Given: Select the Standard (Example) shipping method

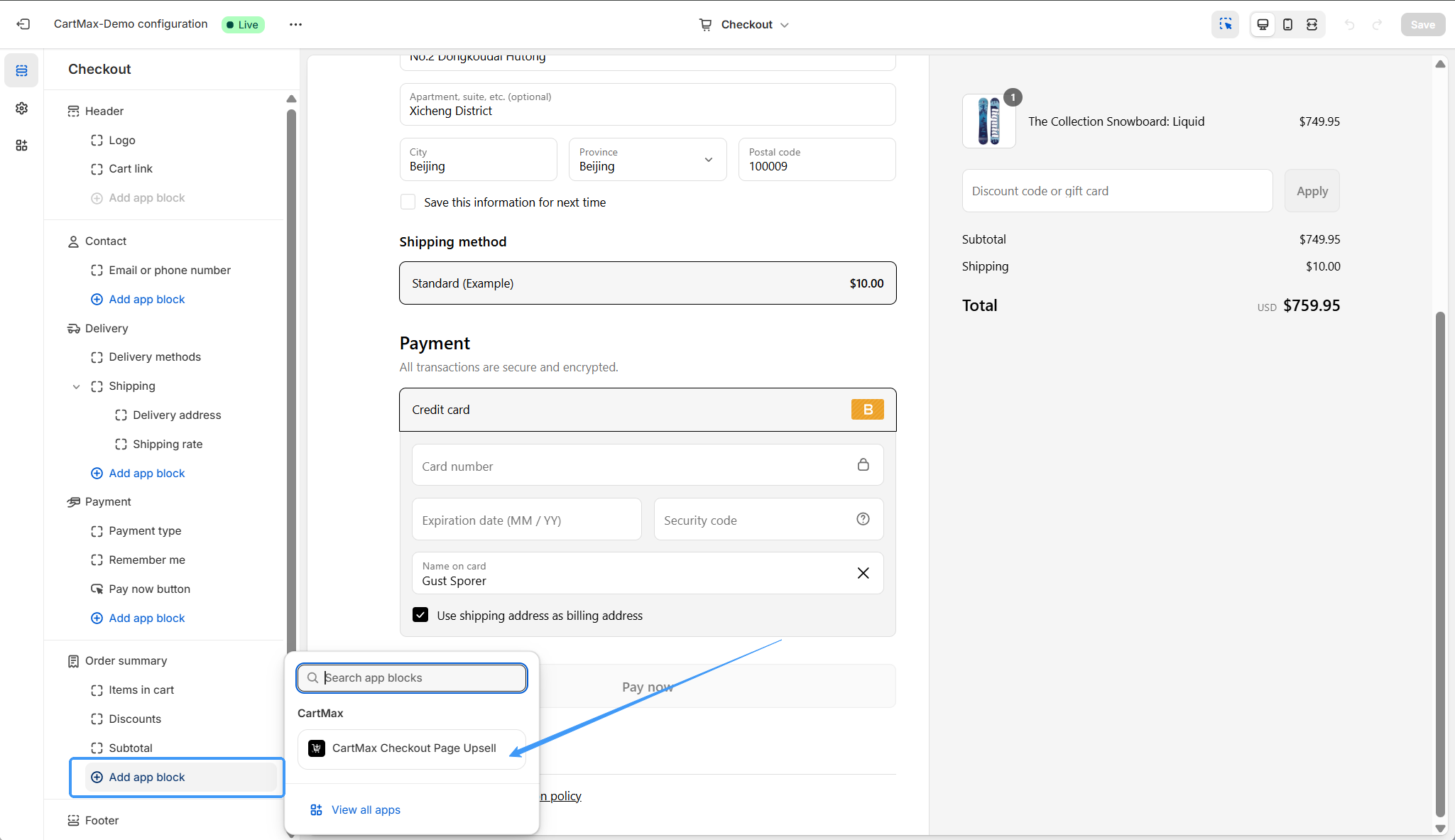Looking at the screenshot, I should click(647, 283).
